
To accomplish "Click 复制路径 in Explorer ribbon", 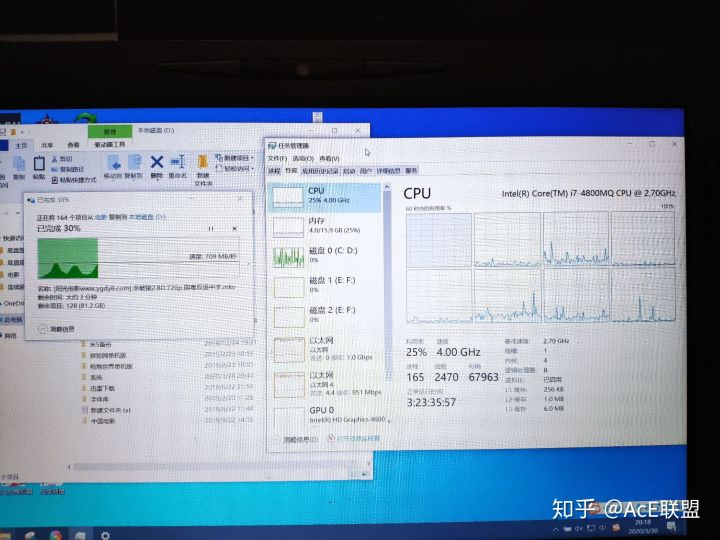I will (x=68, y=169).
